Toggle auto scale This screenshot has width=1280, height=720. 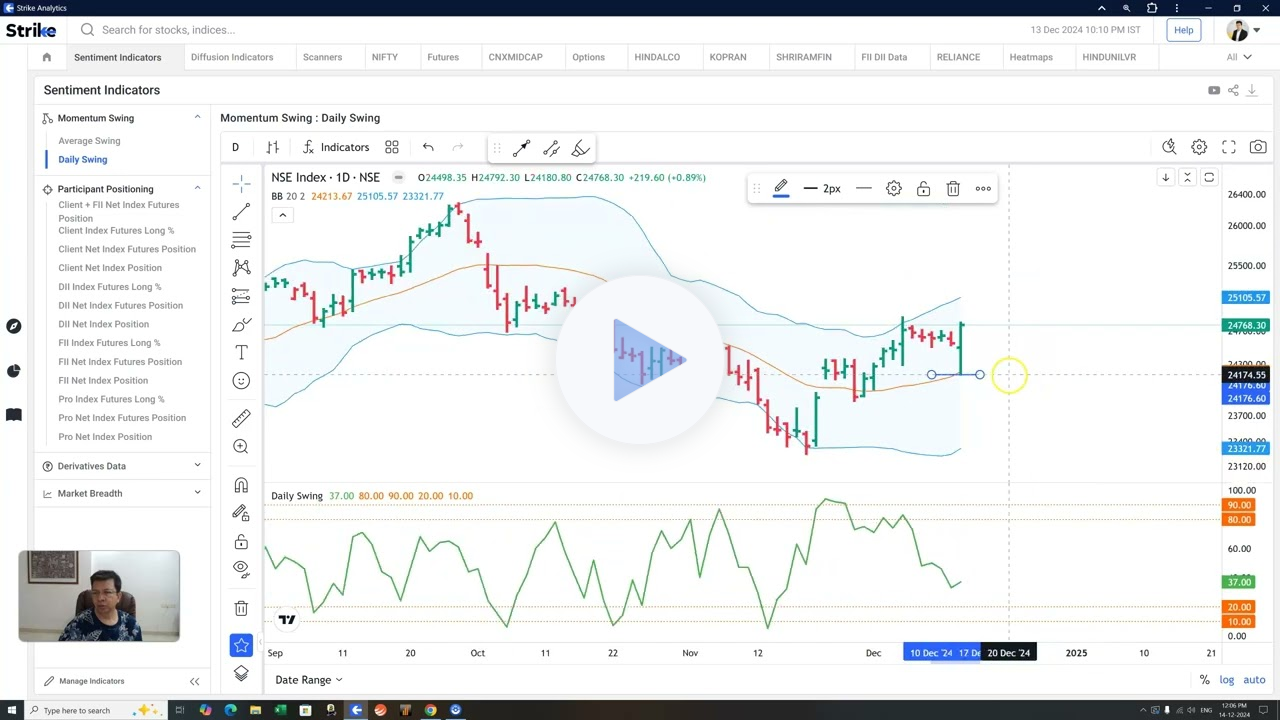(1254, 680)
